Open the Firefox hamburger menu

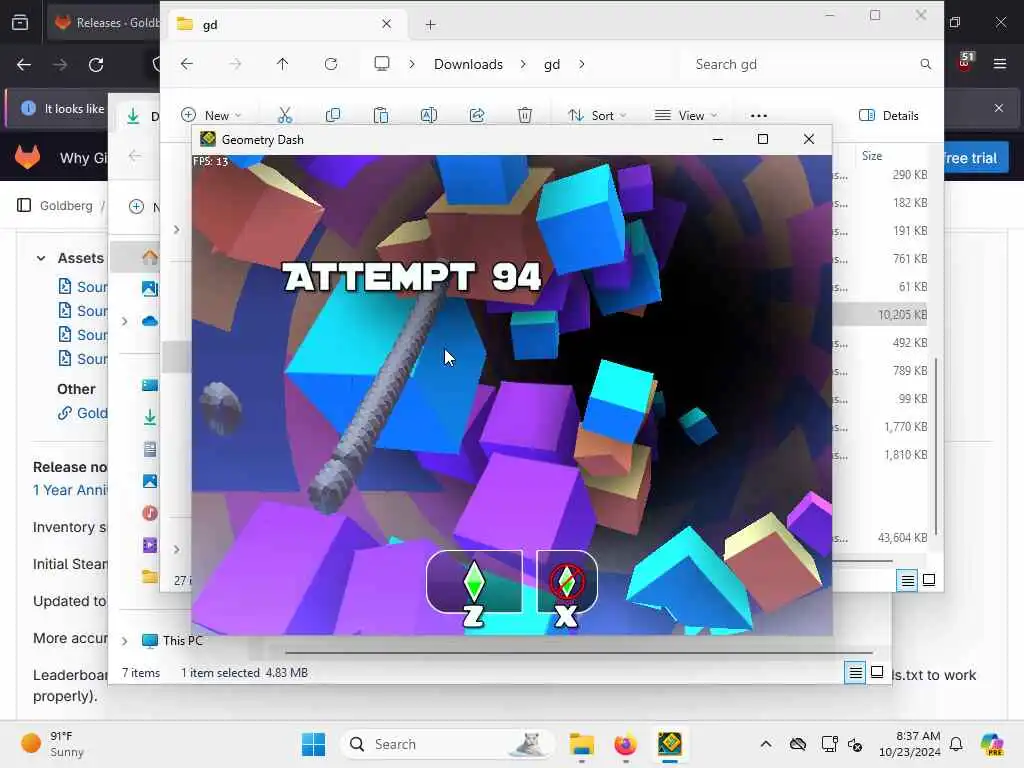[x=1000, y=64]
